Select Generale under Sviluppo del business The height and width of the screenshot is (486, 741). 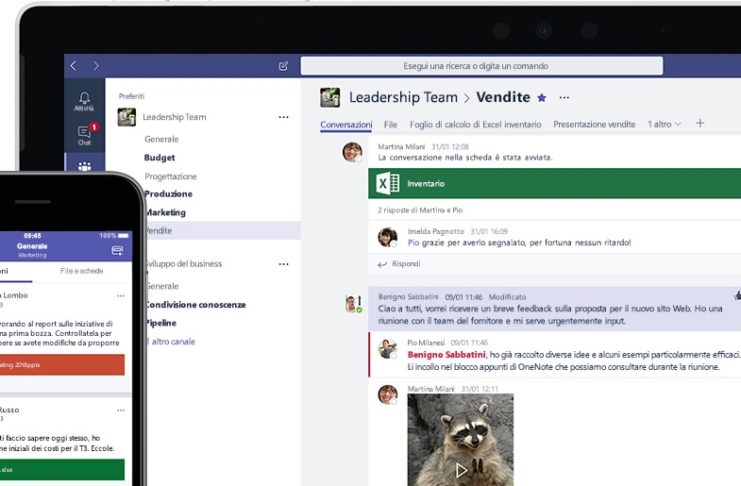click(163, 286)
